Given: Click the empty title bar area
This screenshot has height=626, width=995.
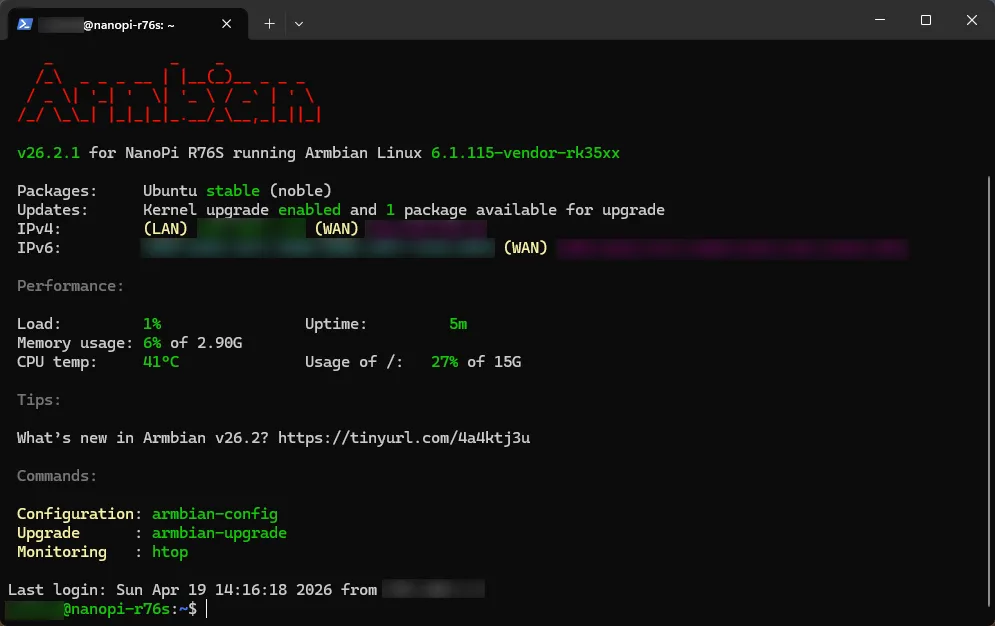Looking at the screenshot, I should pos(580,21).
